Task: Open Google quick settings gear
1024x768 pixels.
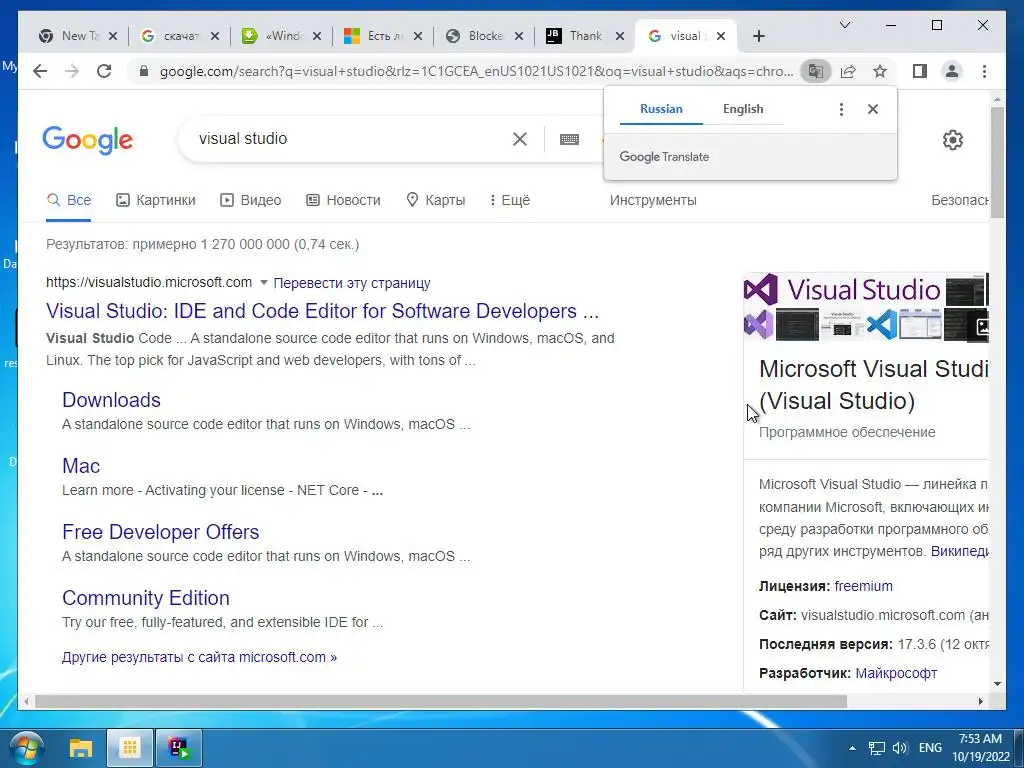Action: pos(953,140)
